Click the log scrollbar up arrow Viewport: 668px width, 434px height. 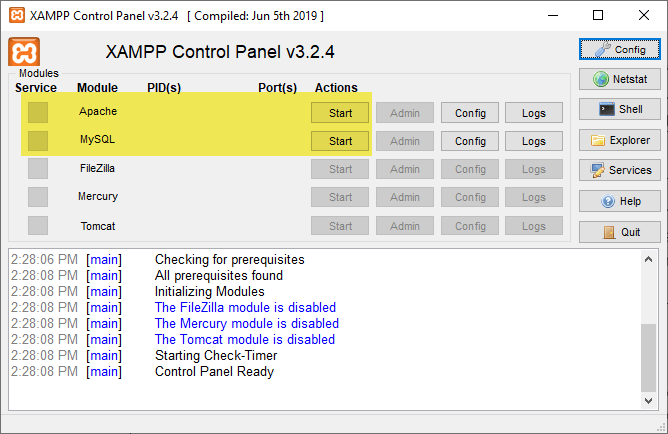pos(648,259)
